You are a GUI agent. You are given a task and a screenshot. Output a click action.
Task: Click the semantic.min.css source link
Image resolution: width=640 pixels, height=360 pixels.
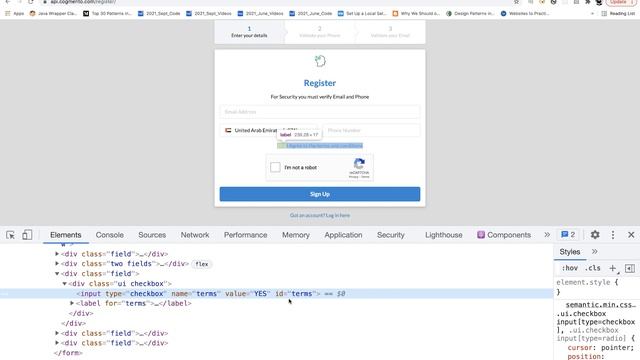[x=600, y=304]
